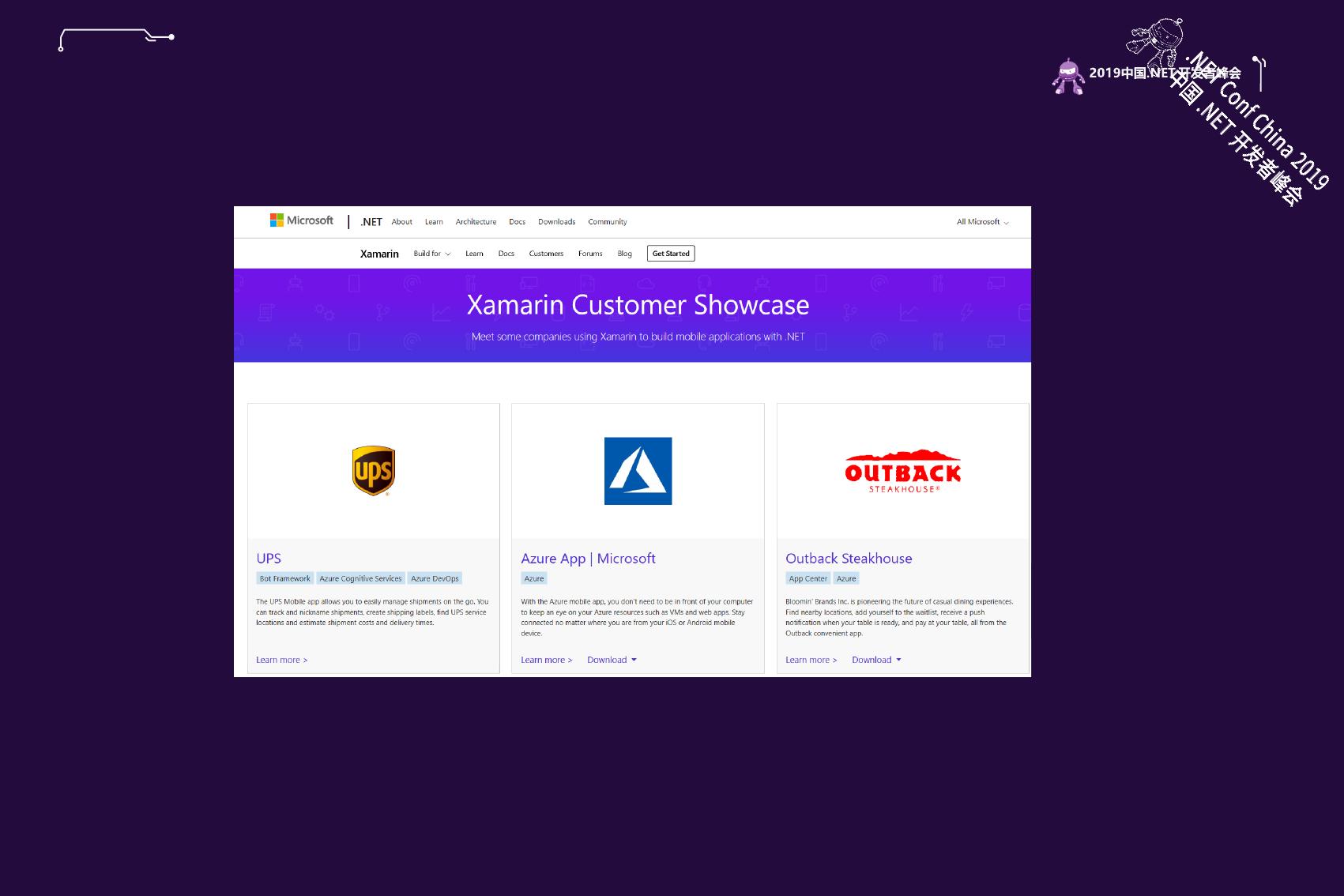The height and width of the screenshot is (896, 1344).
Task: Open the Blog nav item
Action: click(625, 254)
